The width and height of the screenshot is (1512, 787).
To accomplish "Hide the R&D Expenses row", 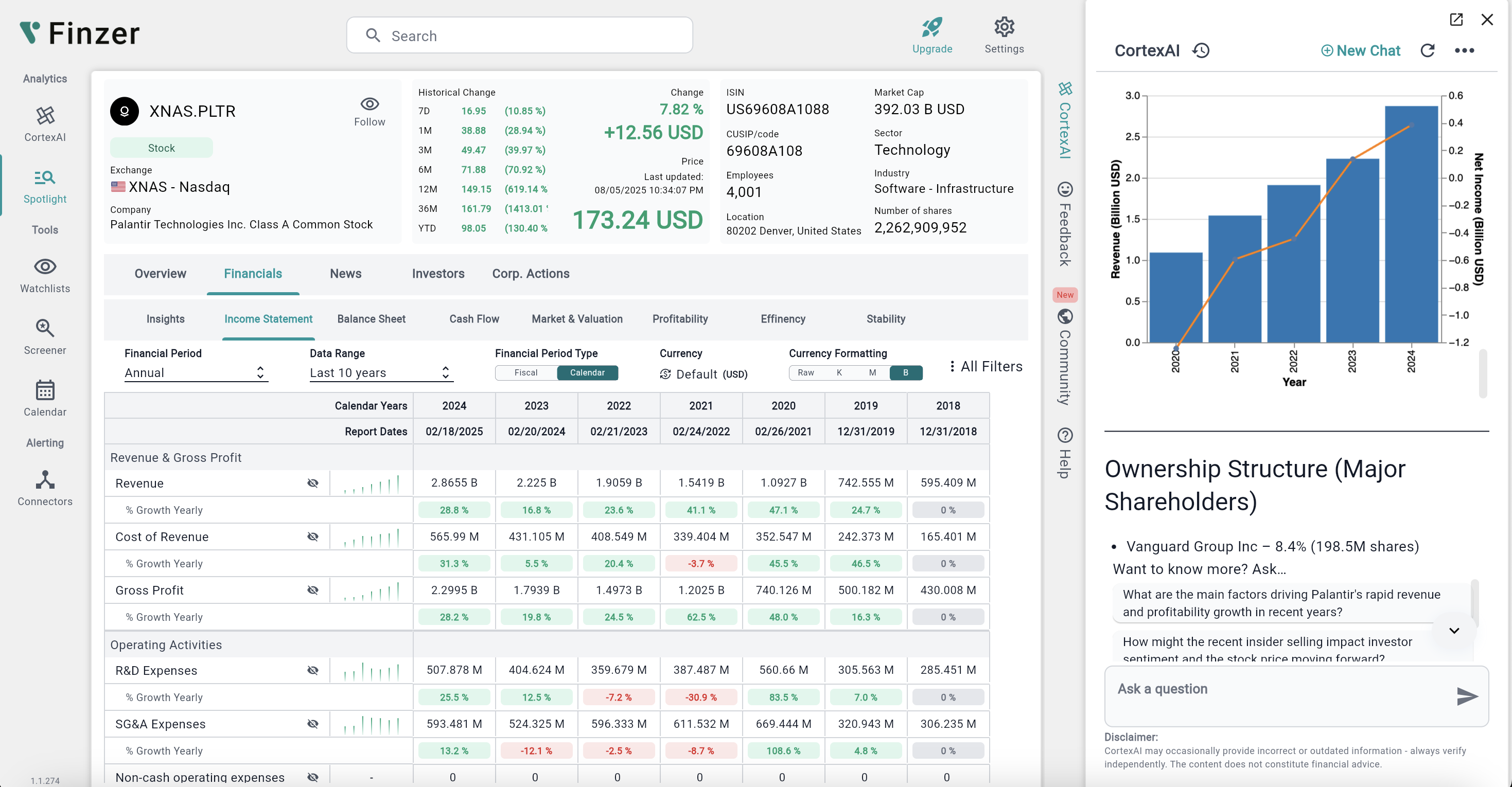I will click(313, 670).
